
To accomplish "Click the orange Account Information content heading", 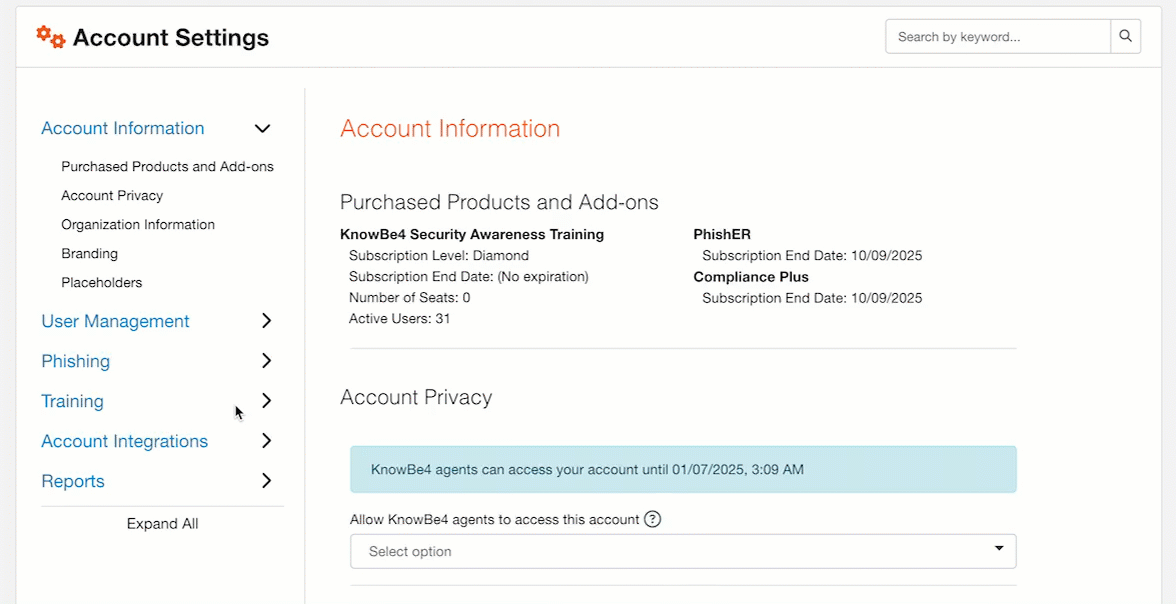I will pos(450,128).
